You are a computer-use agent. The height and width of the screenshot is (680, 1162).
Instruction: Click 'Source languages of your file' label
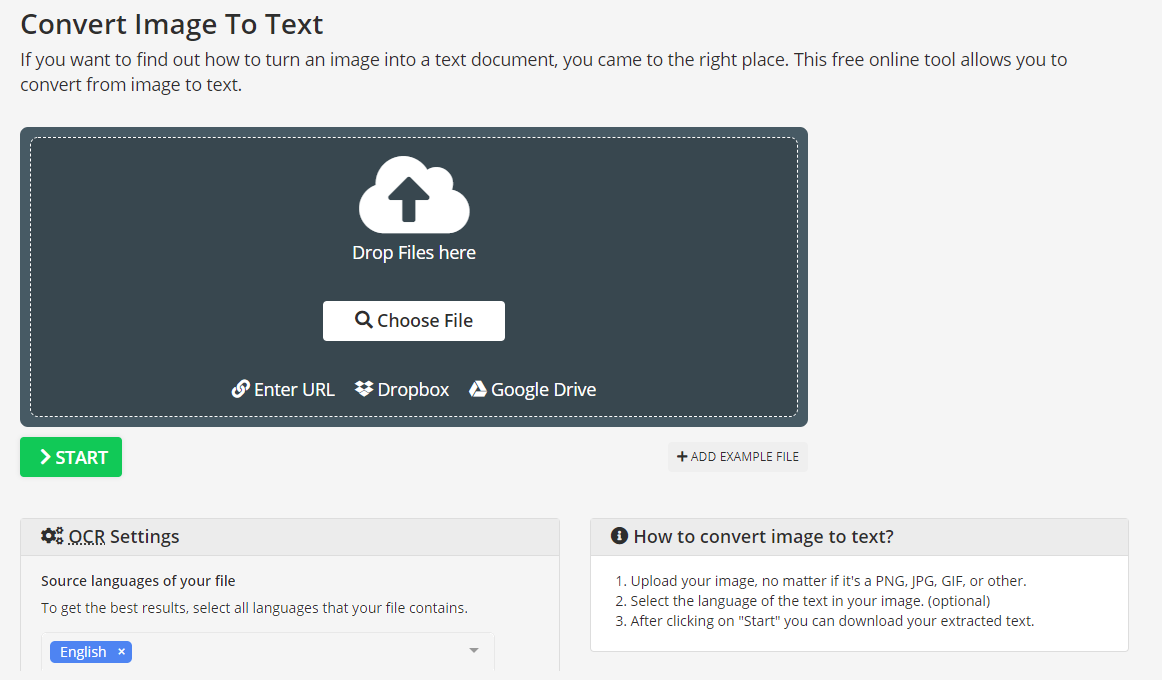(x=138, y=581)
